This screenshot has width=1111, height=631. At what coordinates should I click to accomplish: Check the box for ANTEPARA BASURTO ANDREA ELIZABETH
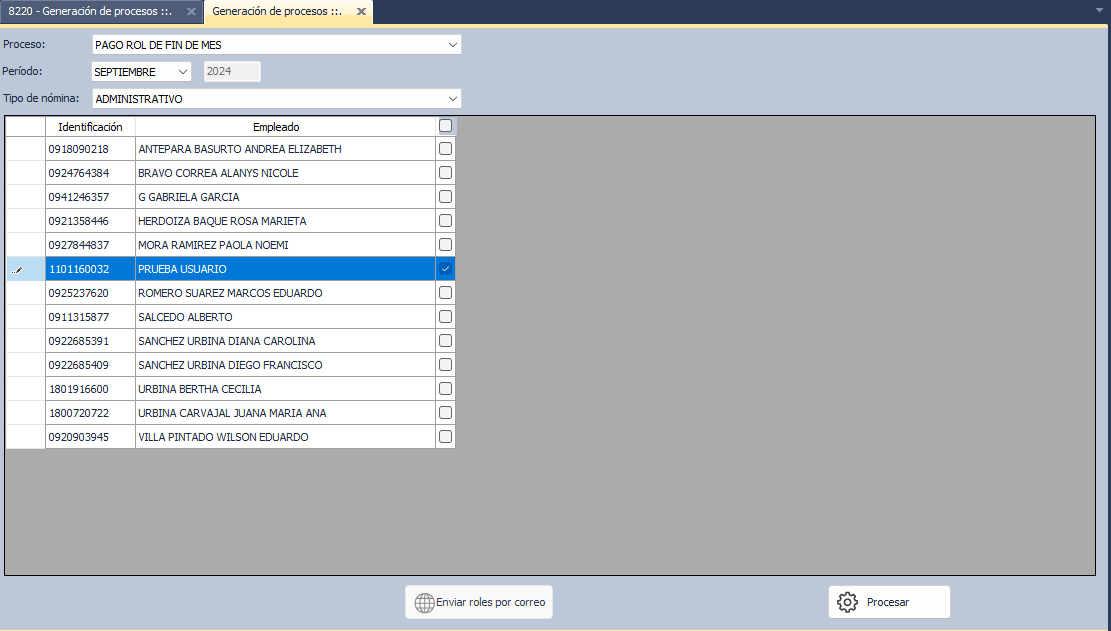[446, 149]
